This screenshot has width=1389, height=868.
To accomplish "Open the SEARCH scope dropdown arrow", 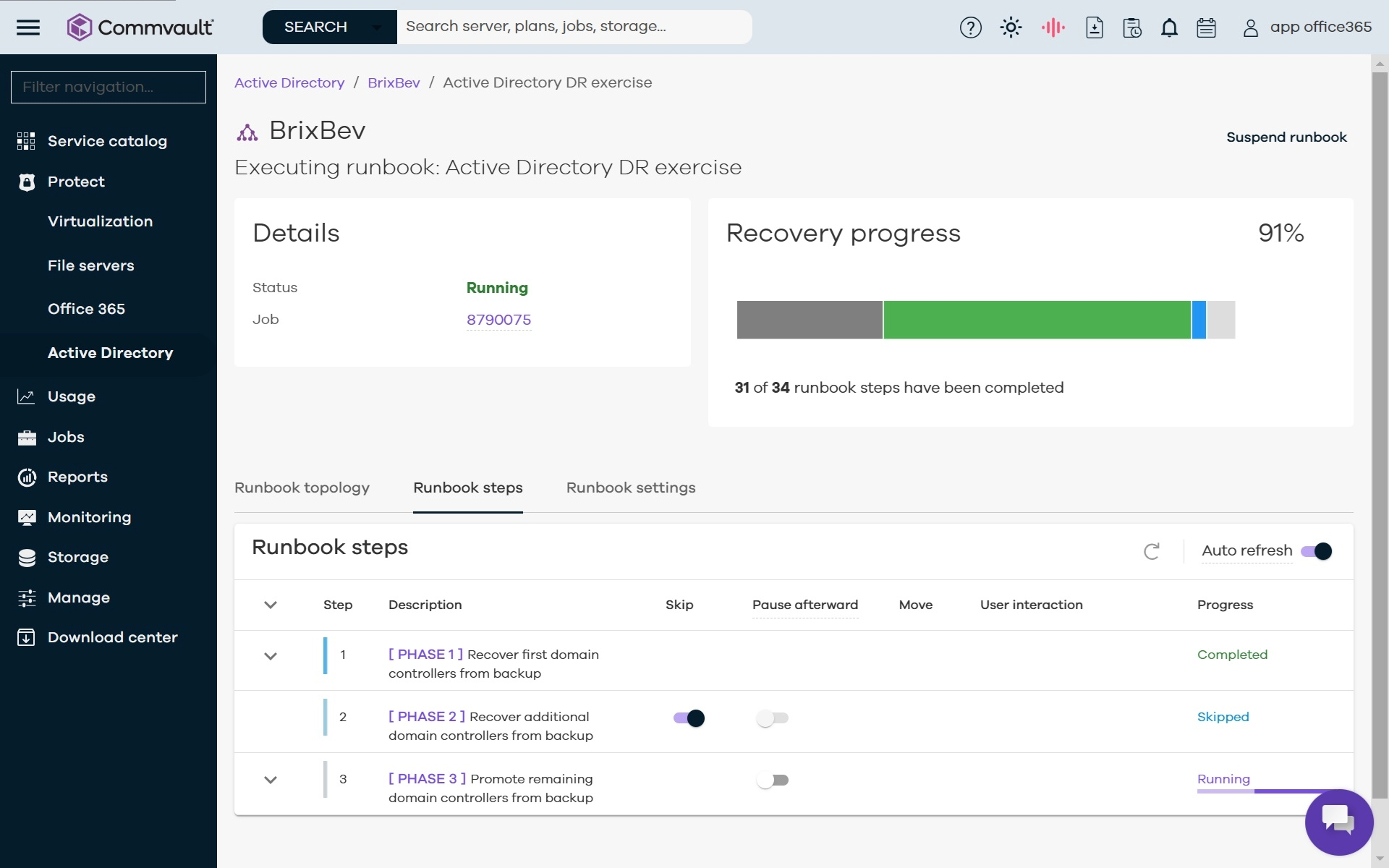I will point(376,27).
